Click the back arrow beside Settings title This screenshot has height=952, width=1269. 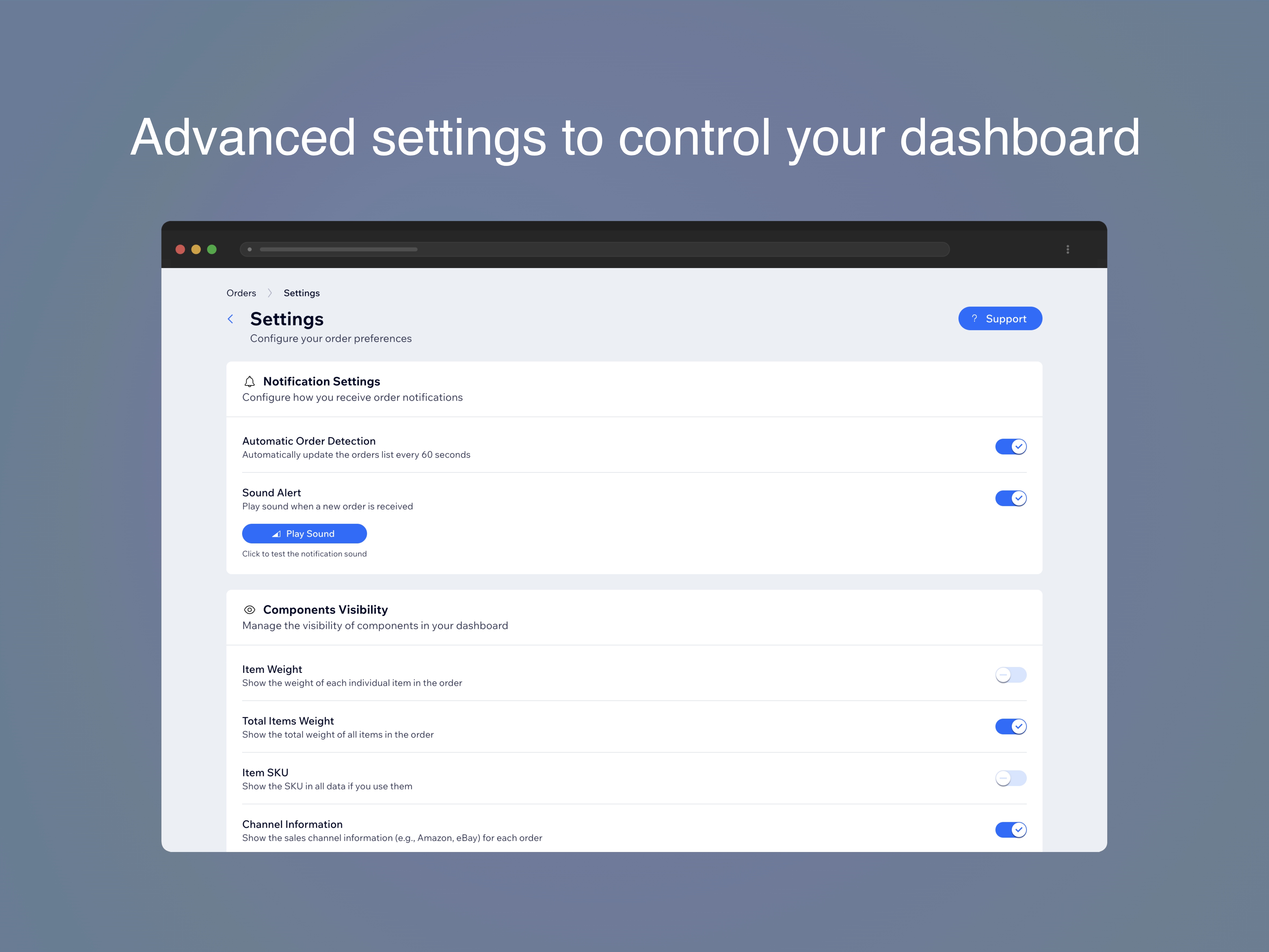point(231,319)
